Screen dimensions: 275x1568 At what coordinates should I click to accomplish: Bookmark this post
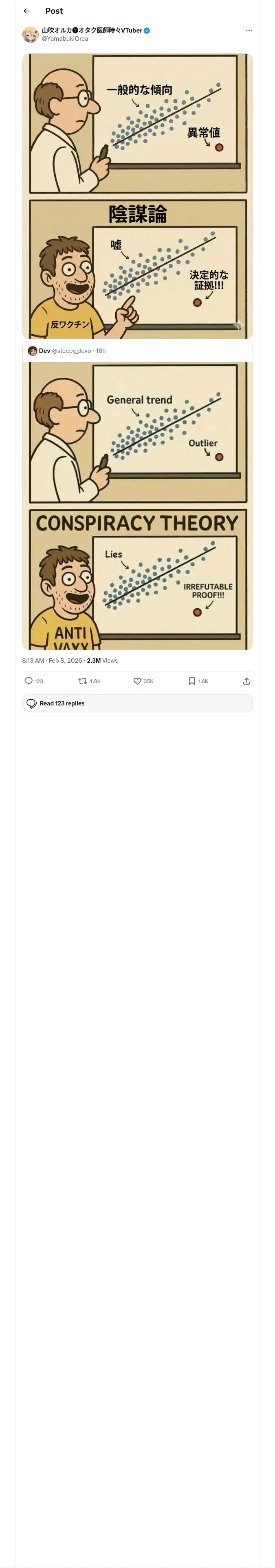tap(192, 681)
